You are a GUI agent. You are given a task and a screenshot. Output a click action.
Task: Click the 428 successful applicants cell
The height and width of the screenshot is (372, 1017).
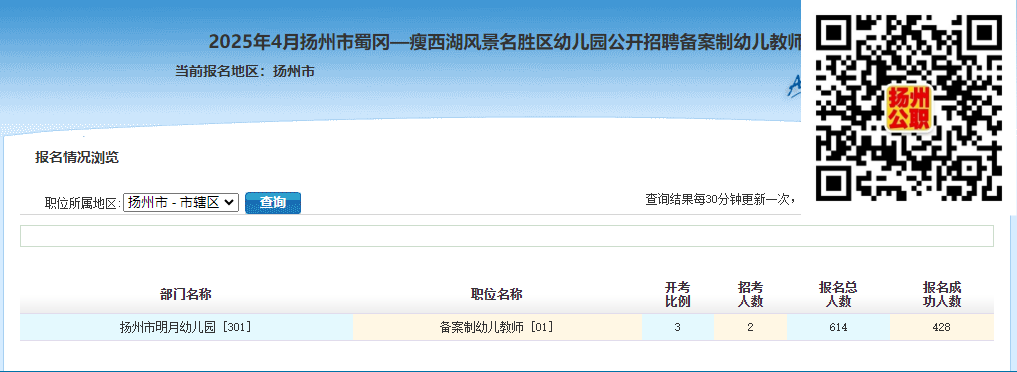click(942, 327)
